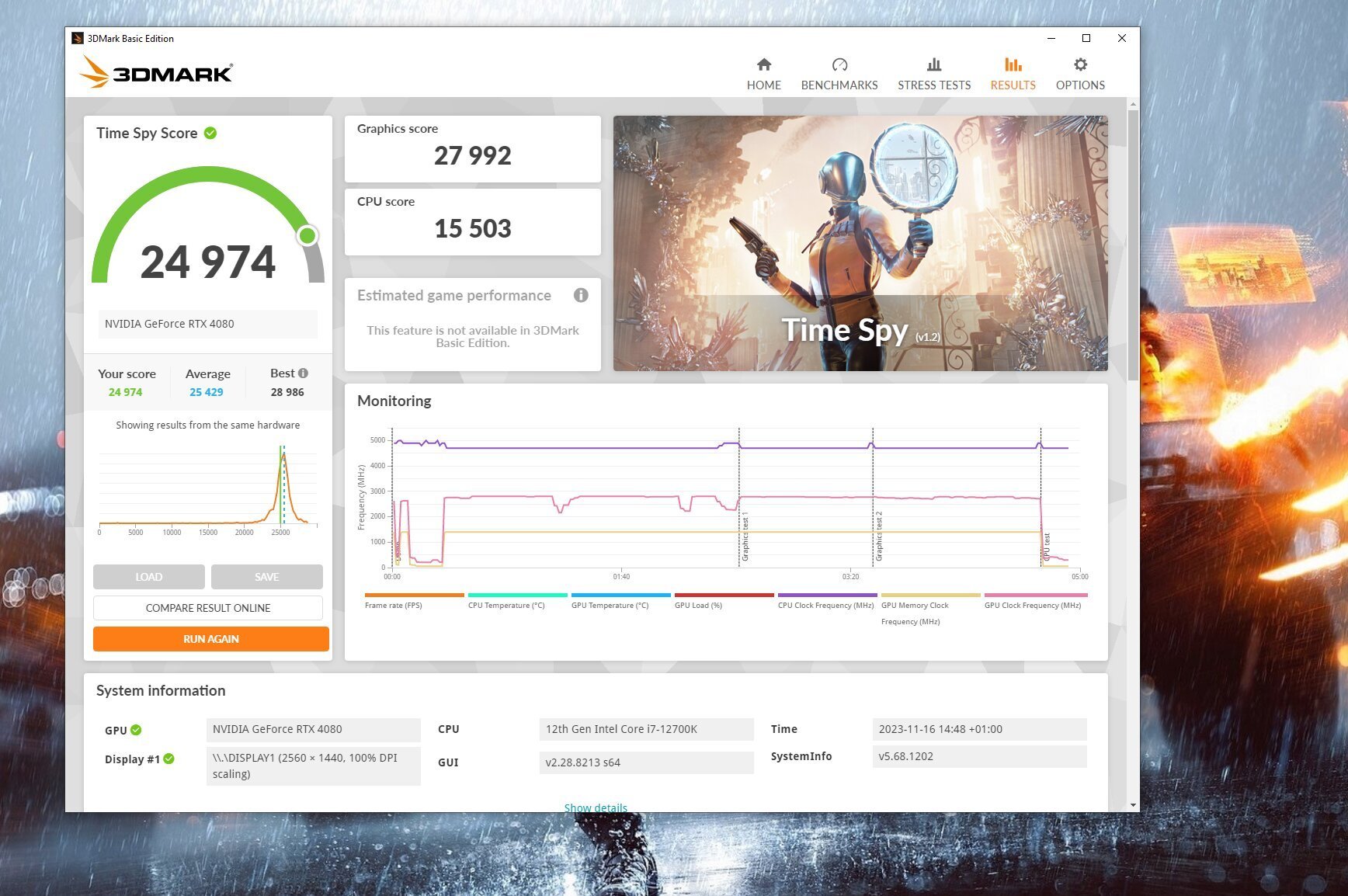The width and height of the screenshot is (1348, 896).
Task: Click the info icon next to Best score
Action: 303,373
